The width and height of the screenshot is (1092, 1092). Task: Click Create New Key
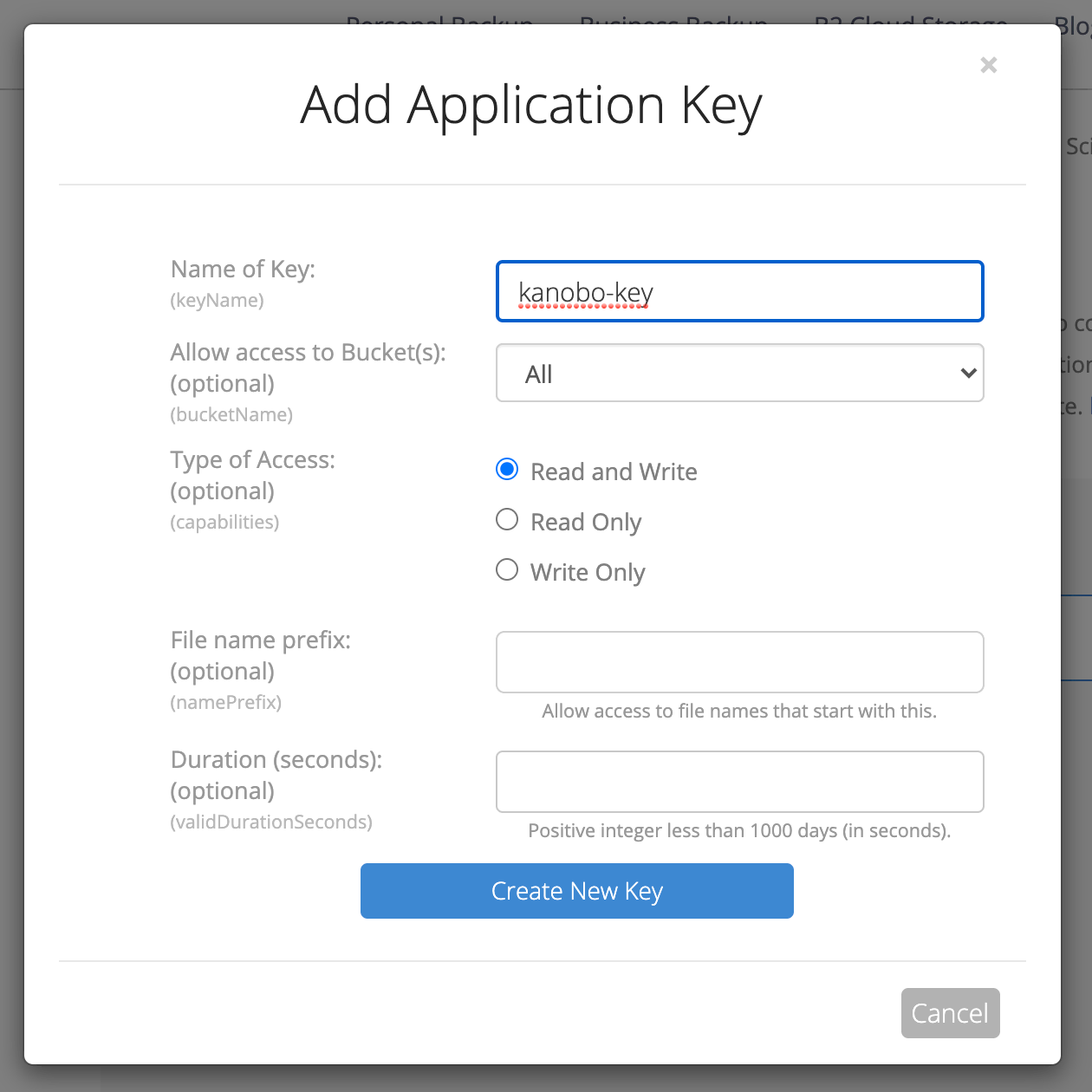pyautogui.click(x=576, y=890)
